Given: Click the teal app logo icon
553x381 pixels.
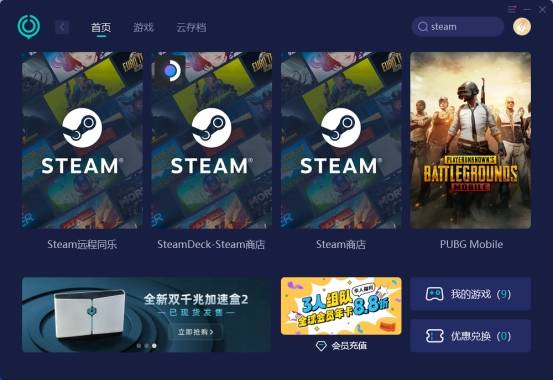Looking at the screenshot, I should pyautogui.click(x=29, y=26).
